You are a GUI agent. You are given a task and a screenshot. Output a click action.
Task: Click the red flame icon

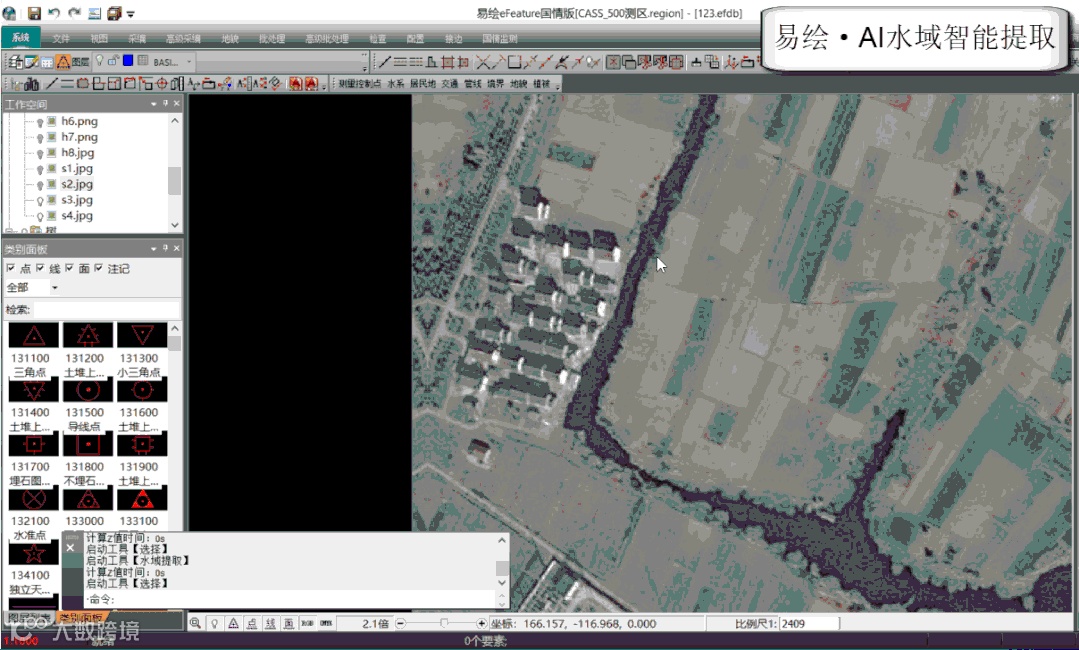(295, 84)
